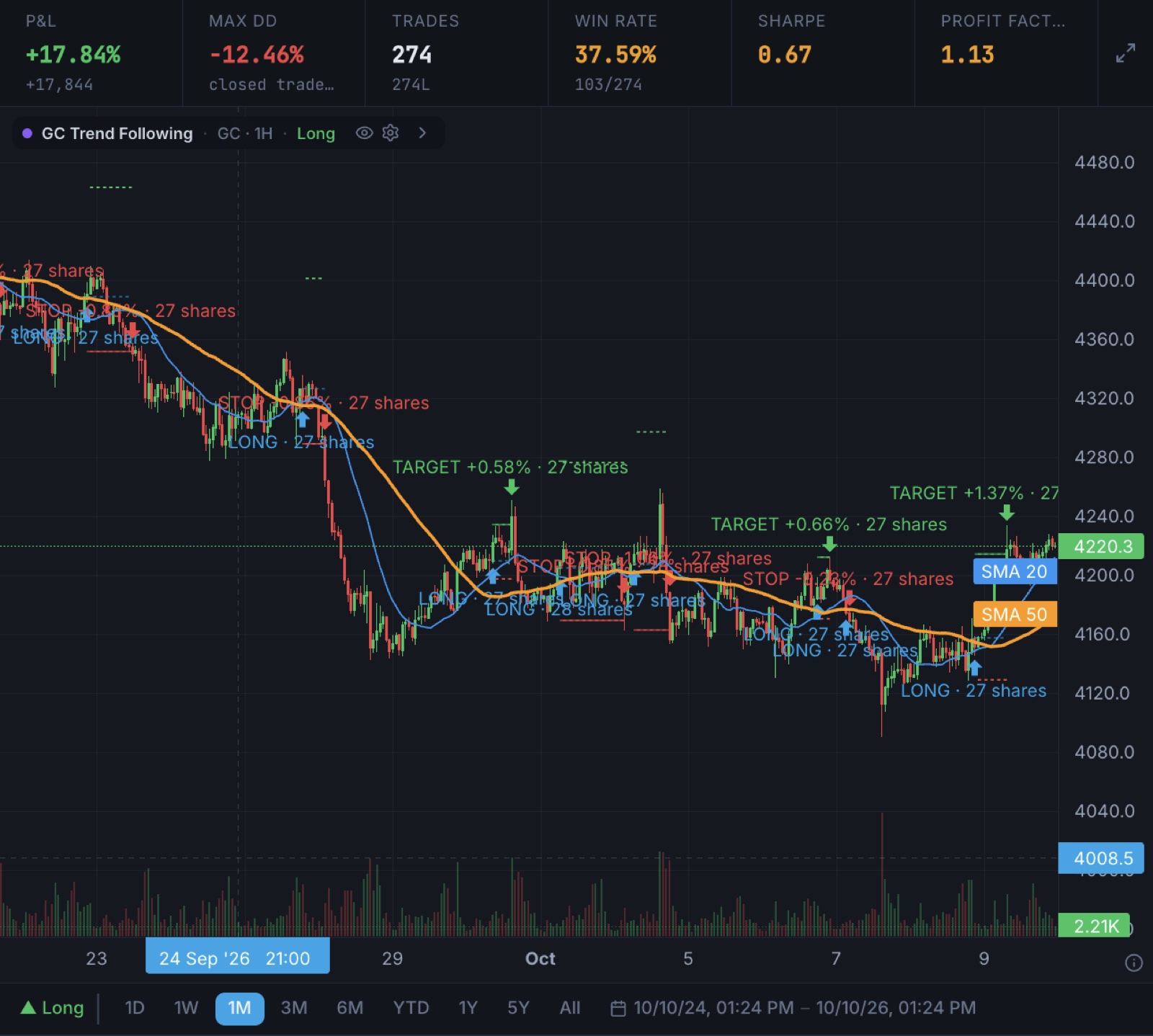Screen dimensions: 1153x1036
Task: Choose the YTD range
Action: click(411, 1007)
